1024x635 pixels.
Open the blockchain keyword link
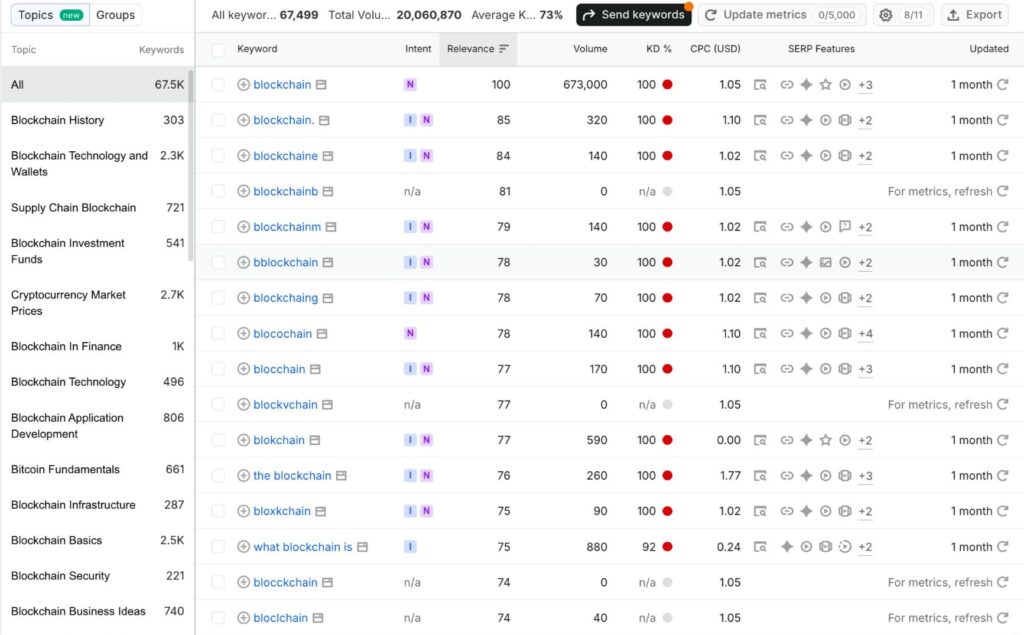tap(282, 84)
